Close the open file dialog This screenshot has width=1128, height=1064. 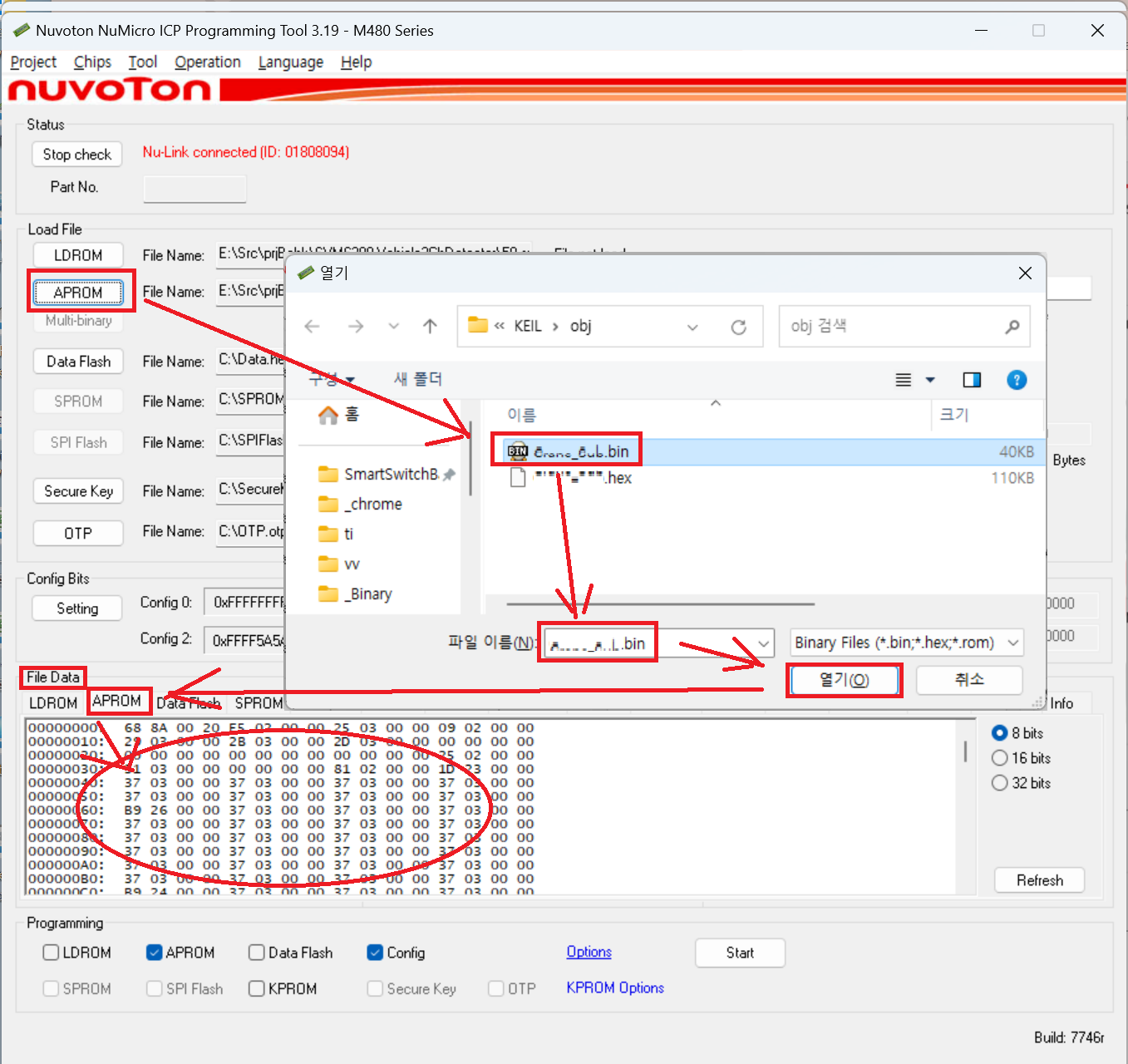click(1025, 273)
